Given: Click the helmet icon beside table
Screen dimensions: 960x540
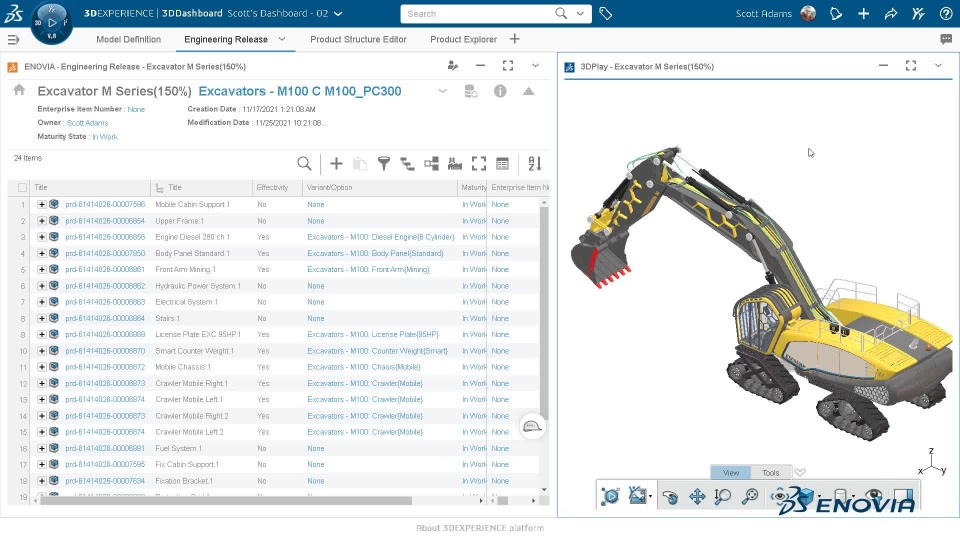Looking at the screenshot, I should tap(532, 426).
